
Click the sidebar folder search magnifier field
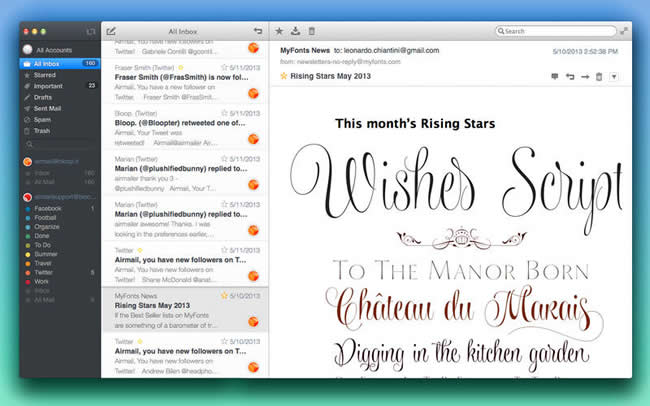pos(58,144)
